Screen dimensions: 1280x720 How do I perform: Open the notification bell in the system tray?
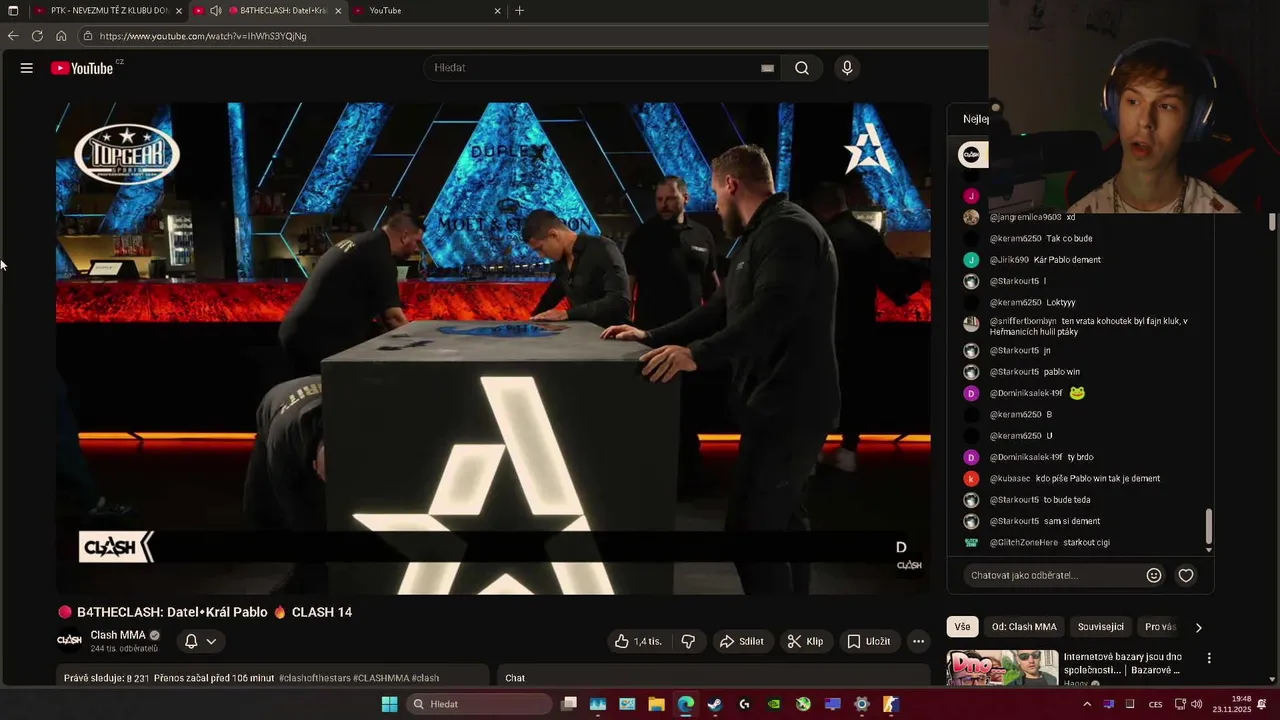click(x=1262, y=704)
